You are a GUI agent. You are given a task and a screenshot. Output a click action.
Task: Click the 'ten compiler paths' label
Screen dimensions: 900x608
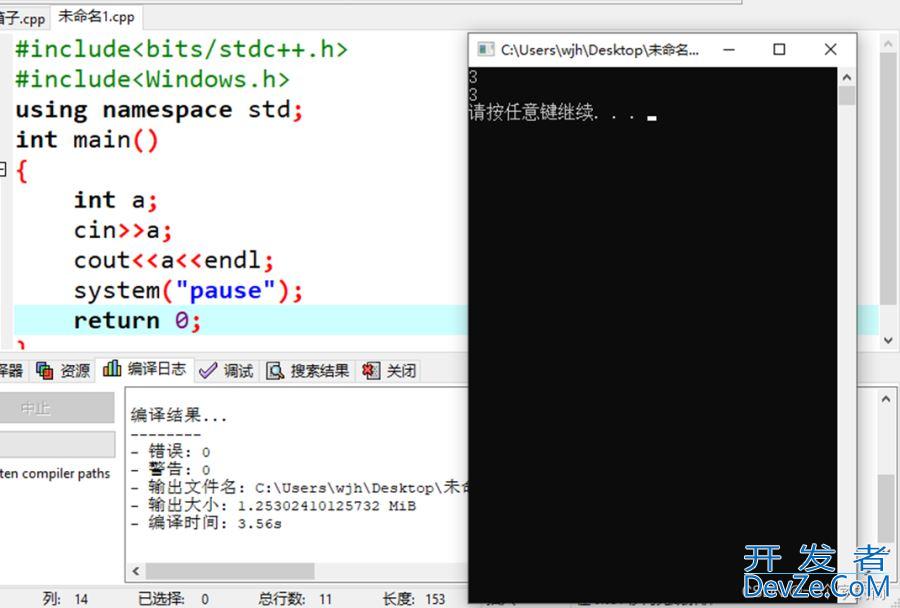pos(55,474)
